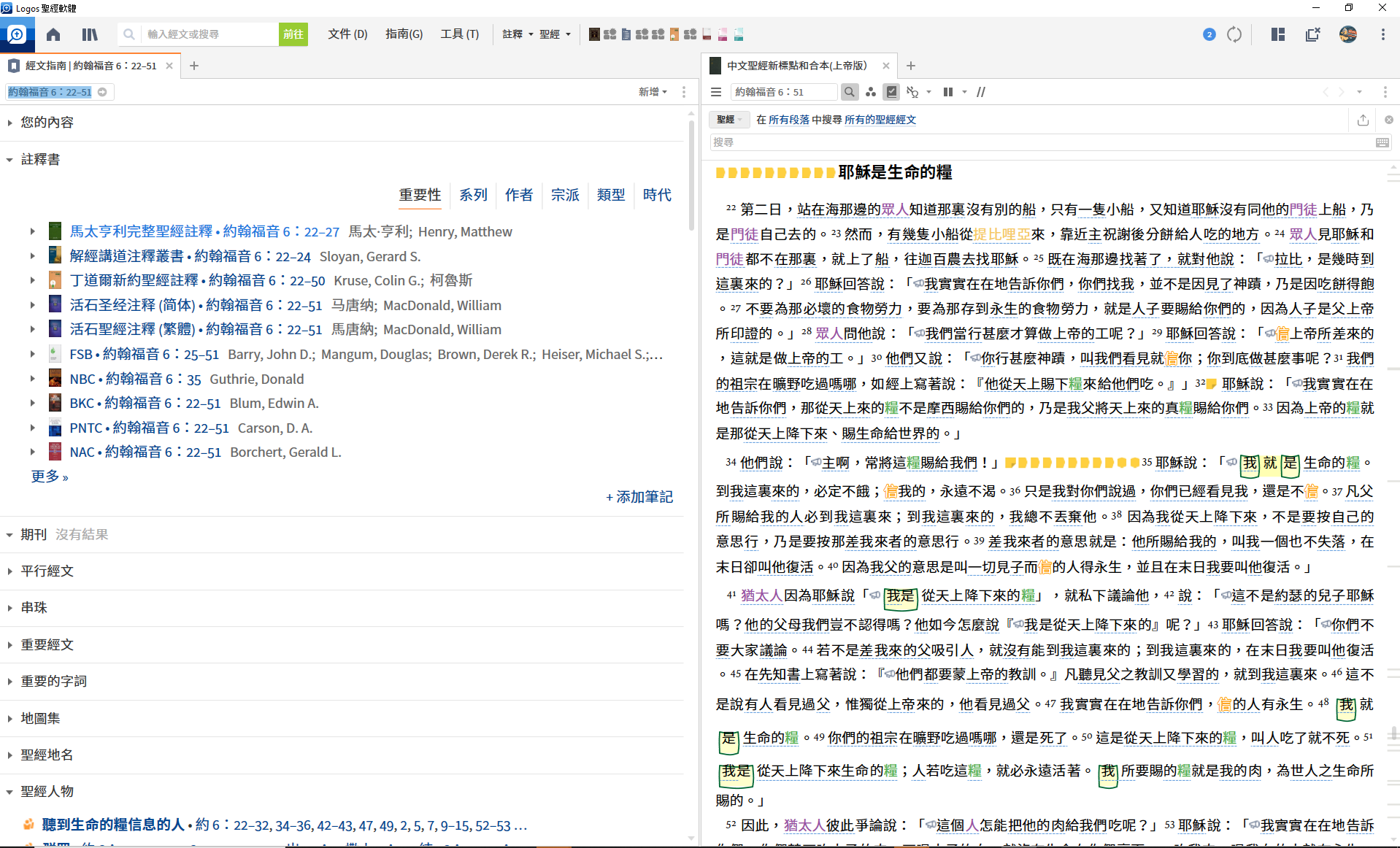1400x848 pixels.
Task: Click the close-all/floating panels icon
Action: [1312, 34]
